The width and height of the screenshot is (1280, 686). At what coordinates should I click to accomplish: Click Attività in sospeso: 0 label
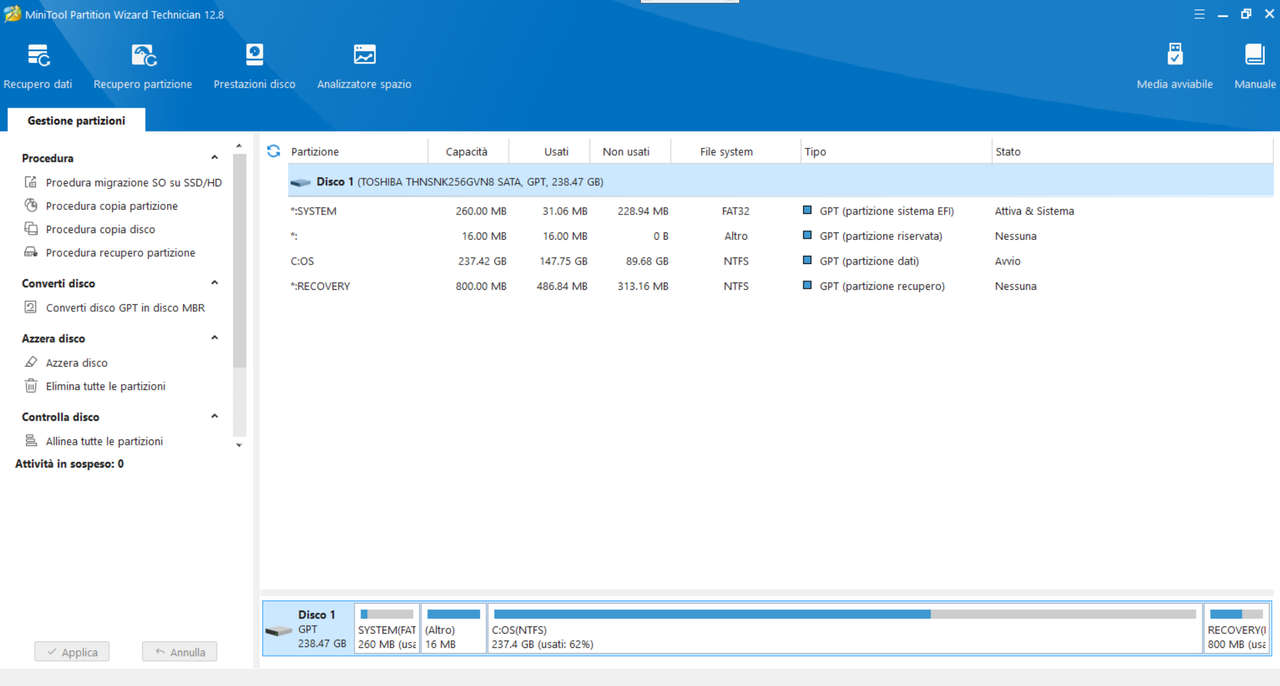point(69,464)
